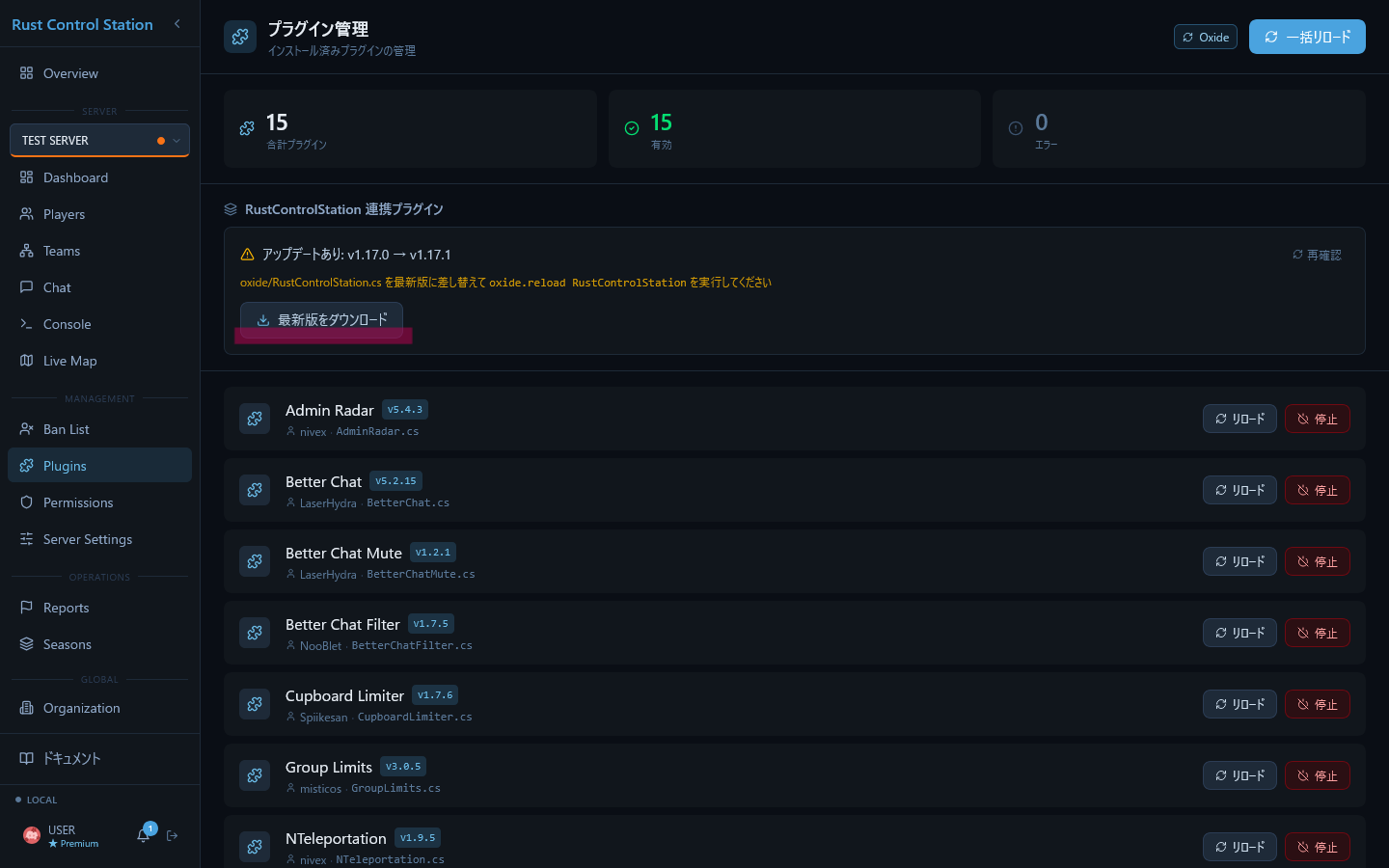
Task: Open the Chat page
Action: pos(99,287)
